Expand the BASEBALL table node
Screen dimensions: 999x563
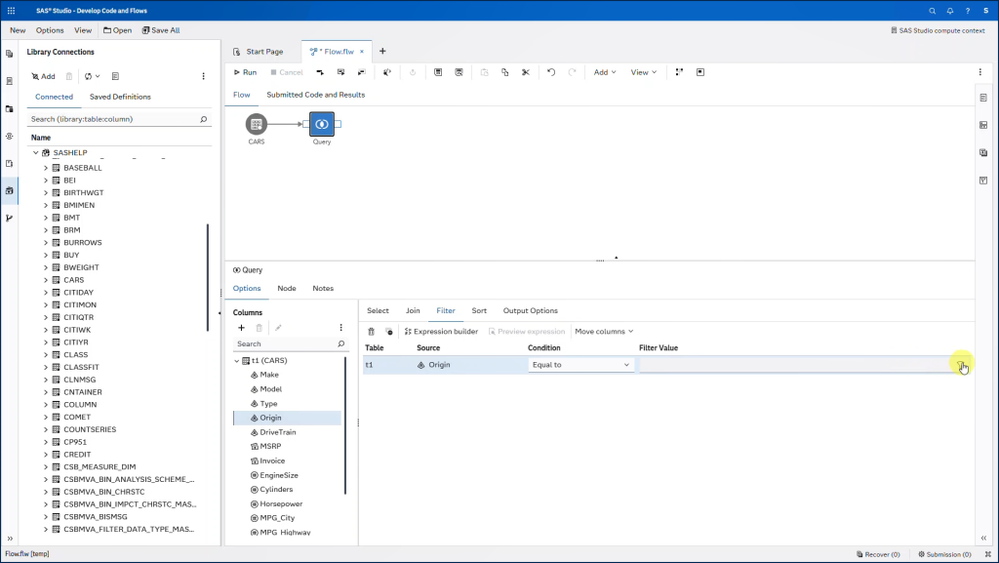coord(45,168)
